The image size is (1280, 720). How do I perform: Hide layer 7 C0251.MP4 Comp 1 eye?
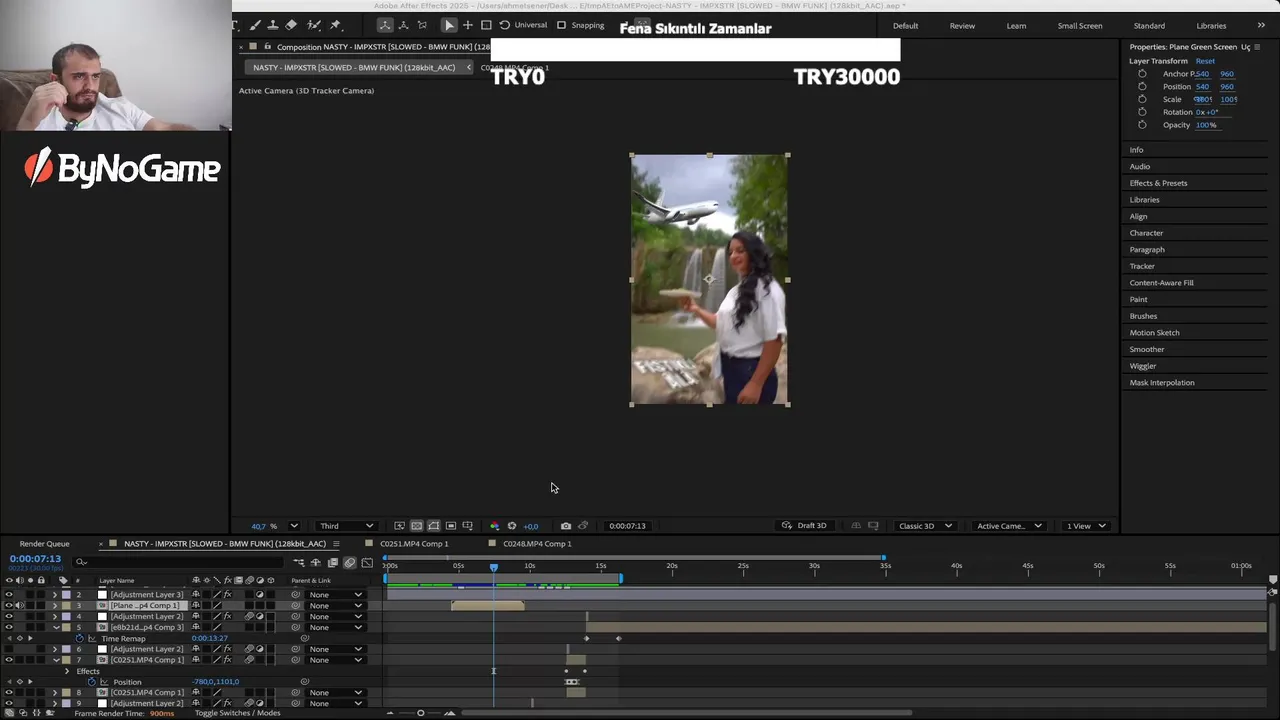click(9, 660)
